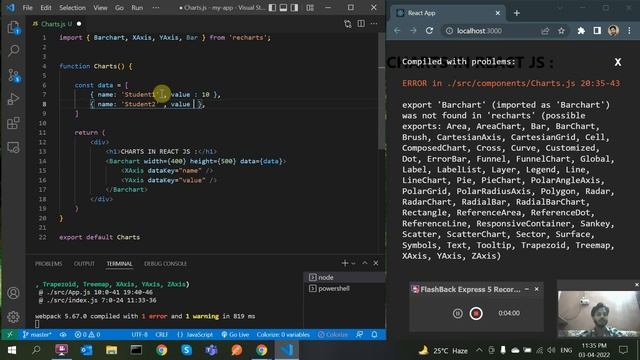Close the terminal panel

click(376, 263)
